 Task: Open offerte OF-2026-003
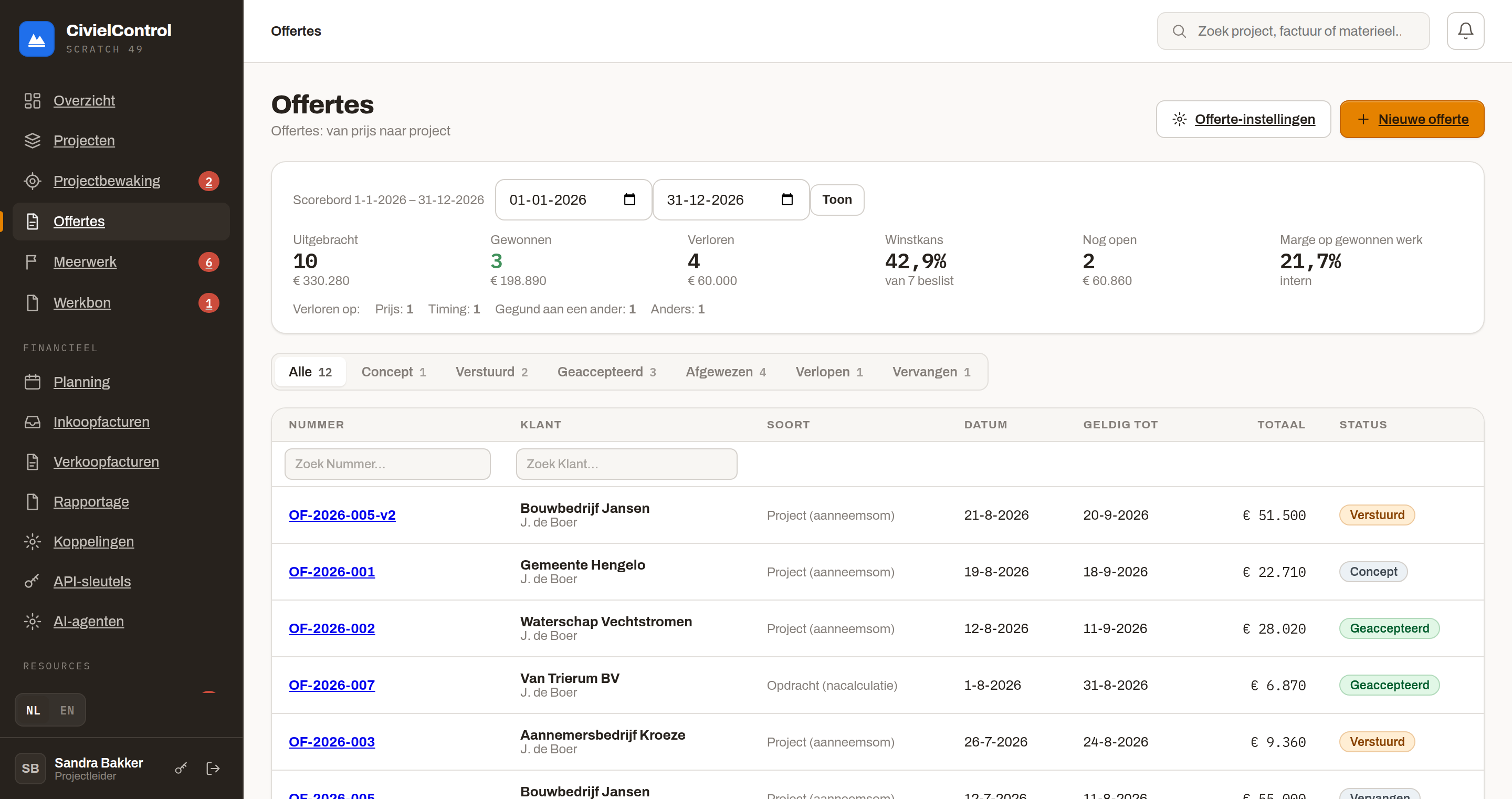click(332, 742)
